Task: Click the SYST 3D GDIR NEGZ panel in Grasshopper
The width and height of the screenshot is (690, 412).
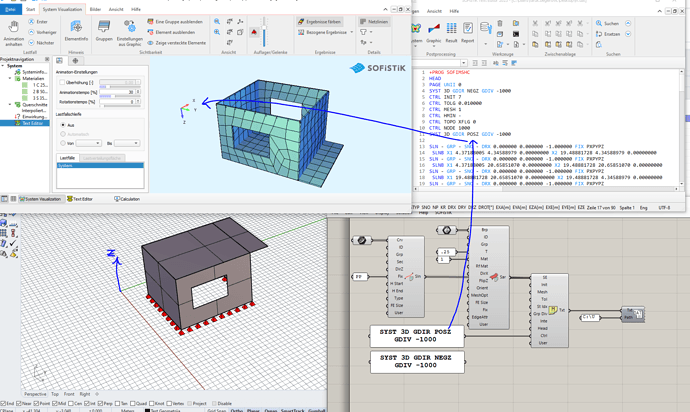Action: tap(417, 362)
